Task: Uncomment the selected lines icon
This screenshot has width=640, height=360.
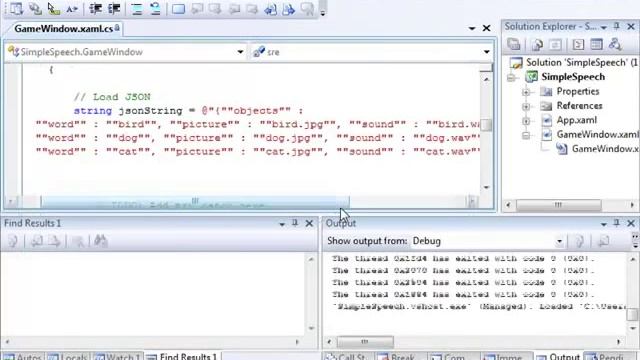Action: (x=156, y=9)
